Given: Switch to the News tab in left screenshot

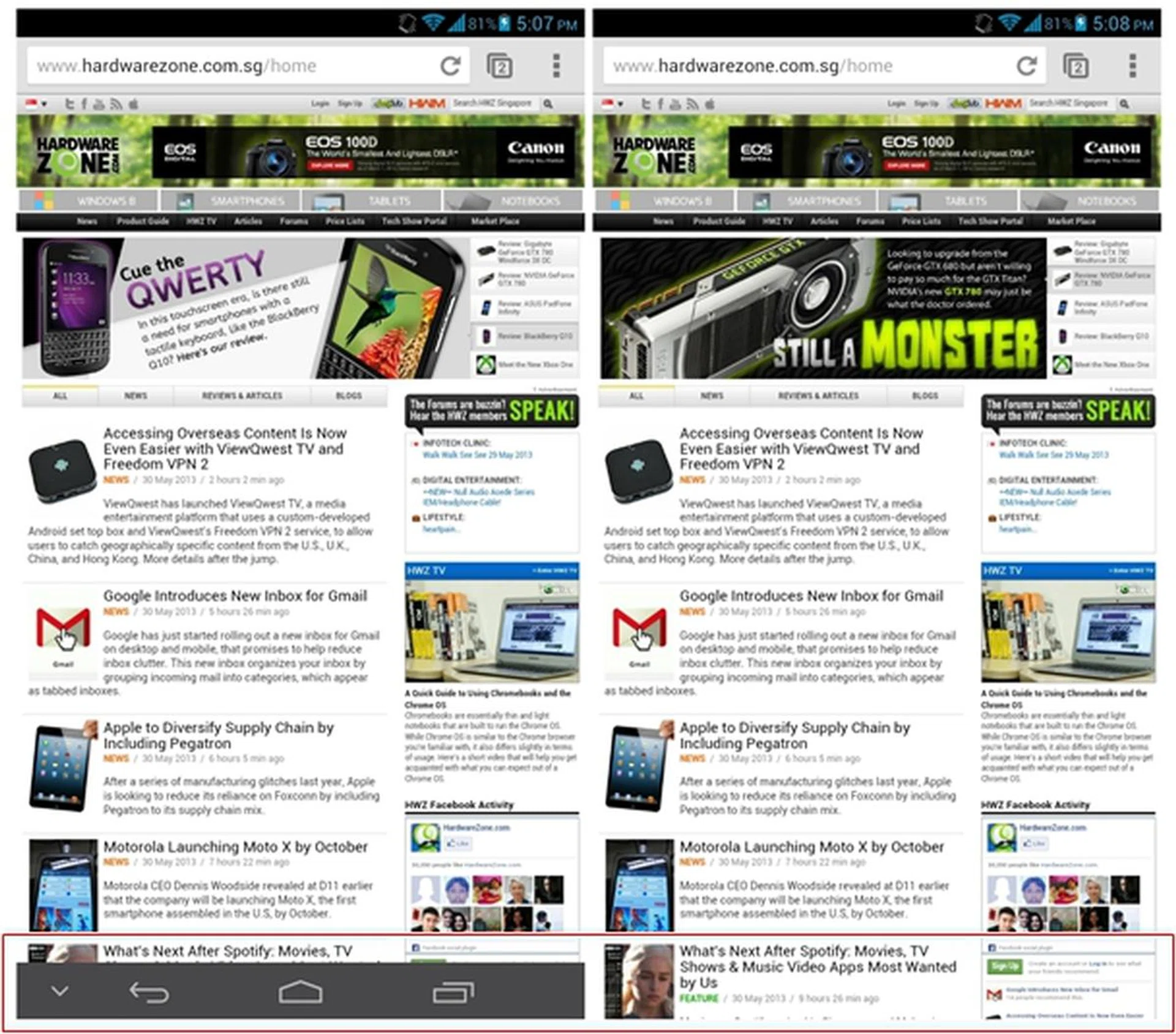Looking at the screenshot, I should tap(135, 396).
